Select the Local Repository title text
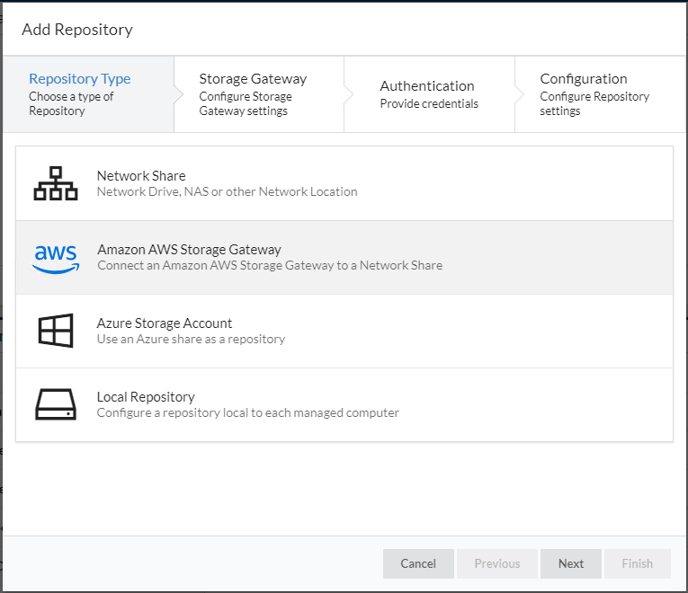Image resolution: width=688 pixels, height=593 pixels. point(145,397)
